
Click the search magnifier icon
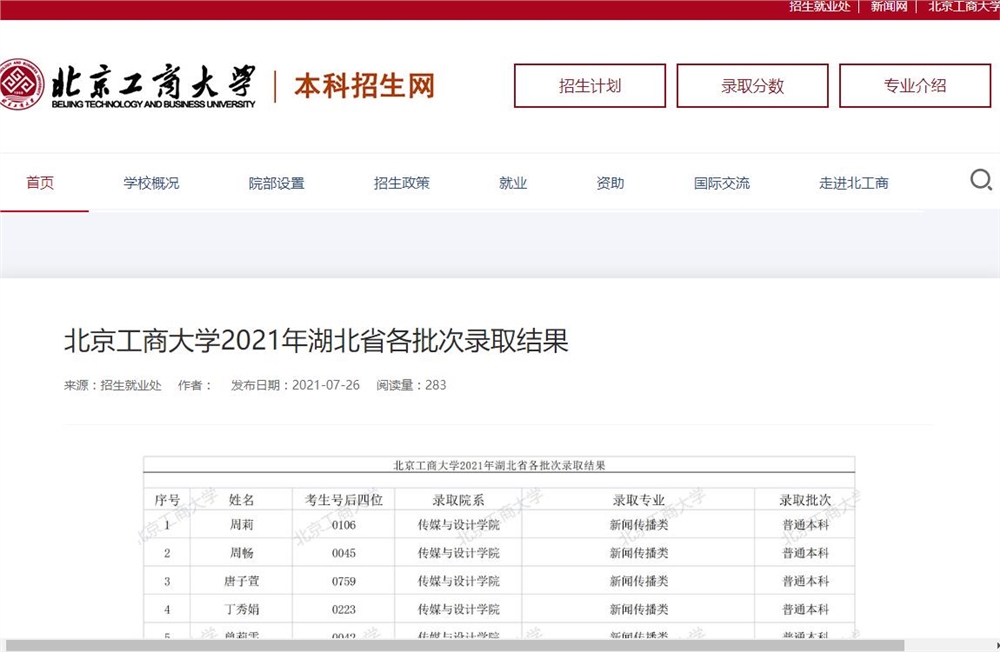(981, 180)
